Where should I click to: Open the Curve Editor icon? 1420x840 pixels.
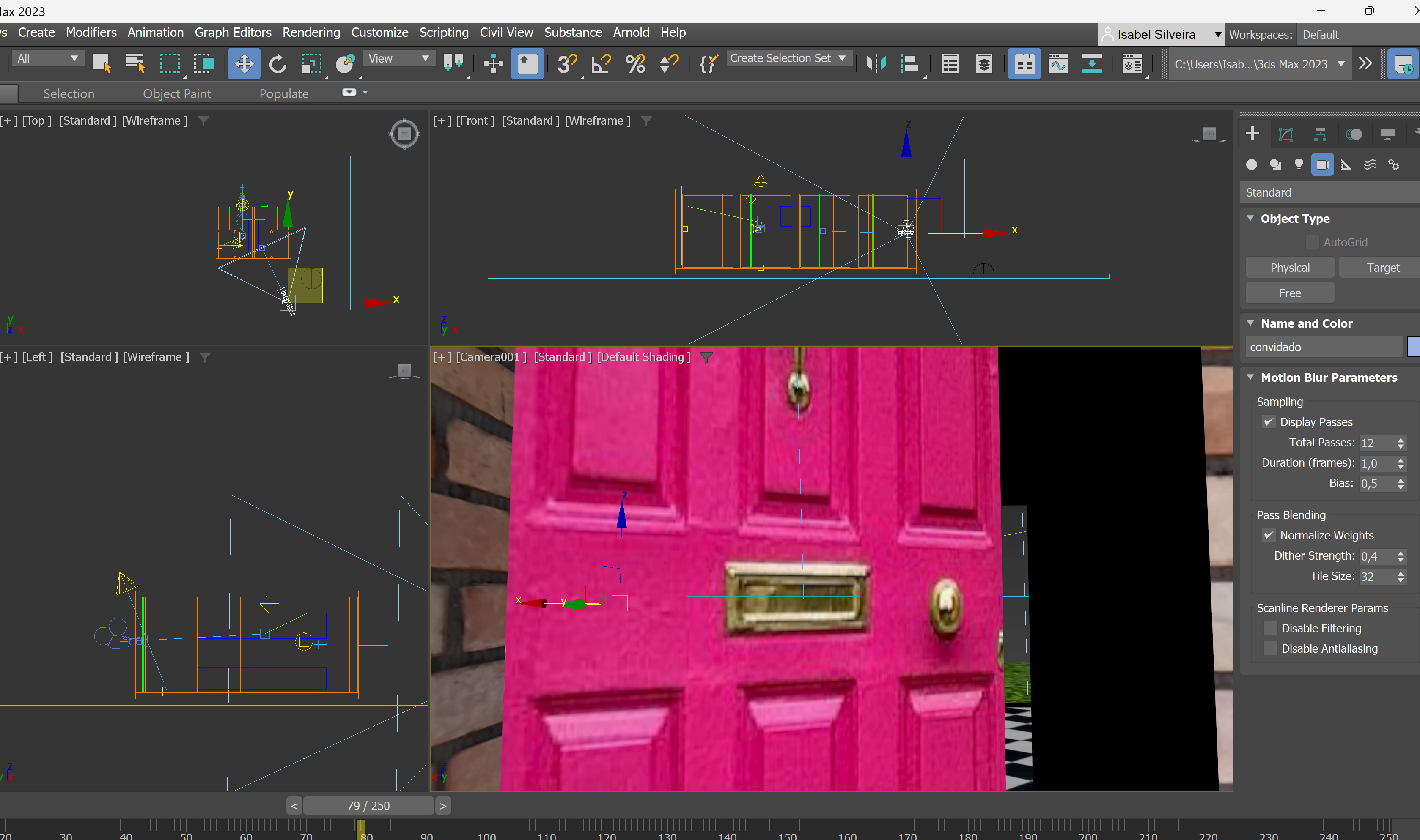1057,63
